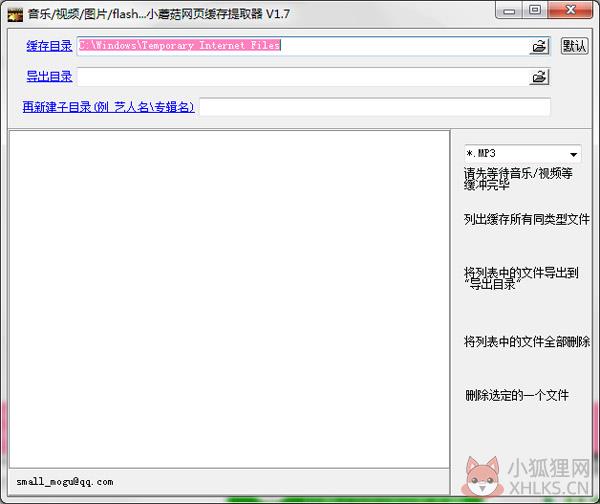The width and height of the screenshot is (600, 504).
Task: Minimize the window
Action: 509,11
